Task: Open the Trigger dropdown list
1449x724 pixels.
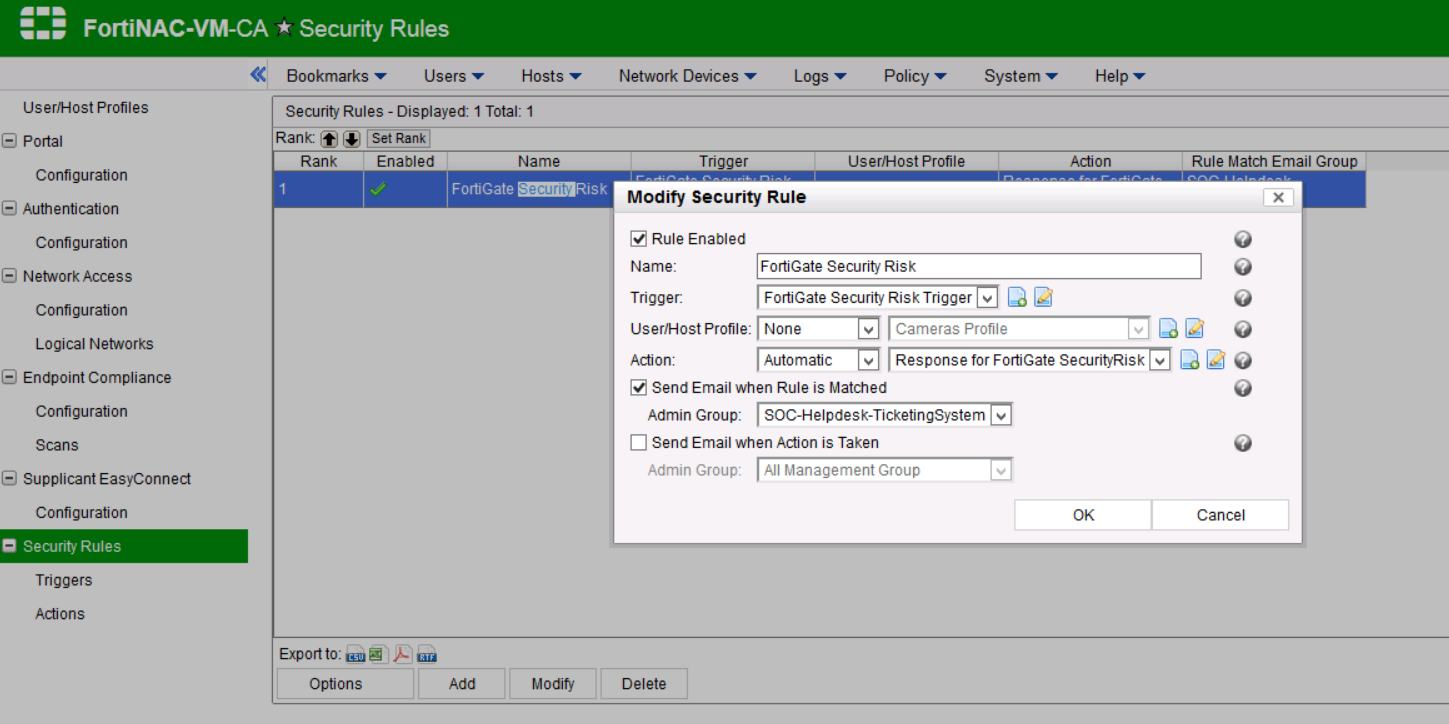Action: (x=987, y=298)
